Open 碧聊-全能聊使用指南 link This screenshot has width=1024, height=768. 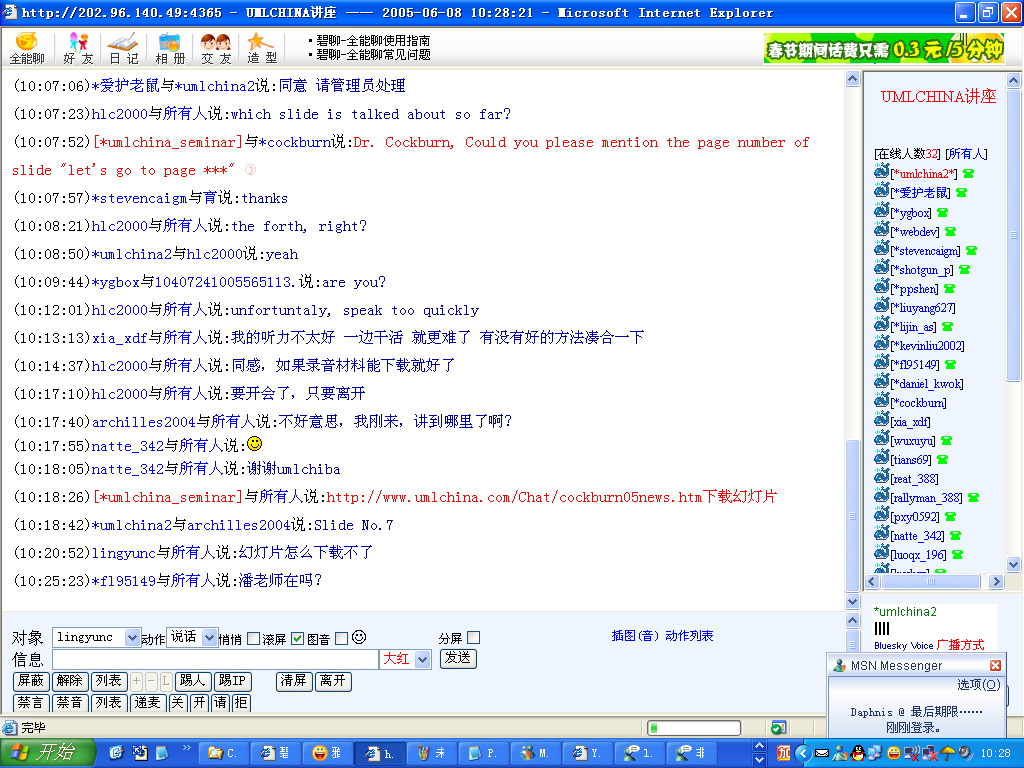tap(374, 40)
